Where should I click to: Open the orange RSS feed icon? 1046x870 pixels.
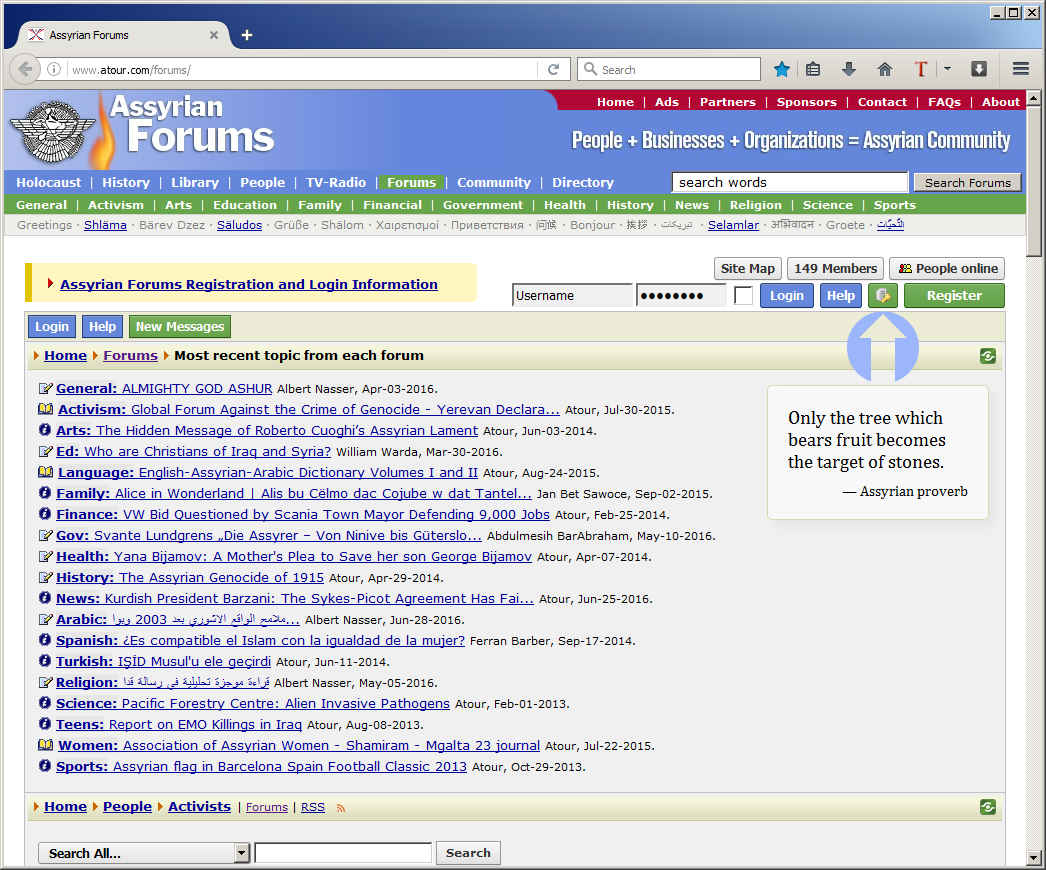coord(341,808)
